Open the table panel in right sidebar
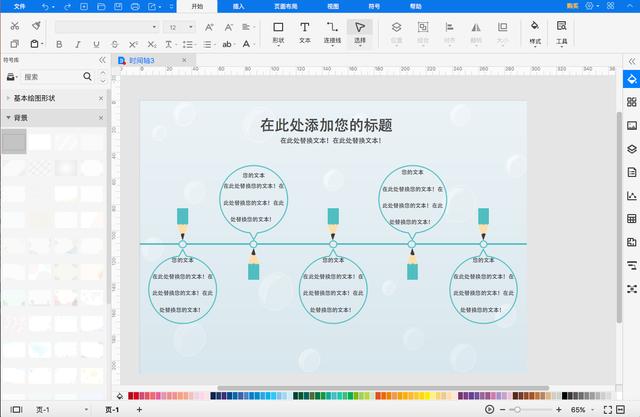The width and height of the screenshot is (640, 417). (631, 219)
